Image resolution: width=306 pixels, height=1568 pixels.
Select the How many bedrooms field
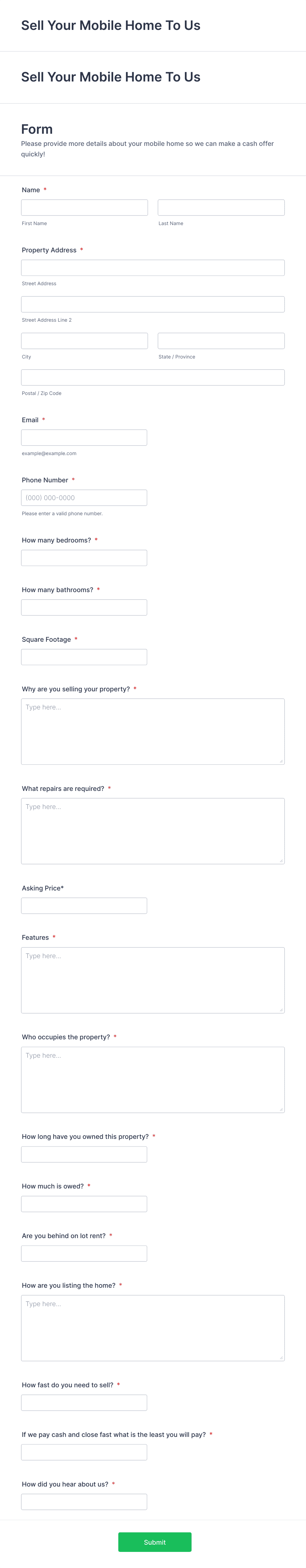pyautogui.click(x=84, y=558)
